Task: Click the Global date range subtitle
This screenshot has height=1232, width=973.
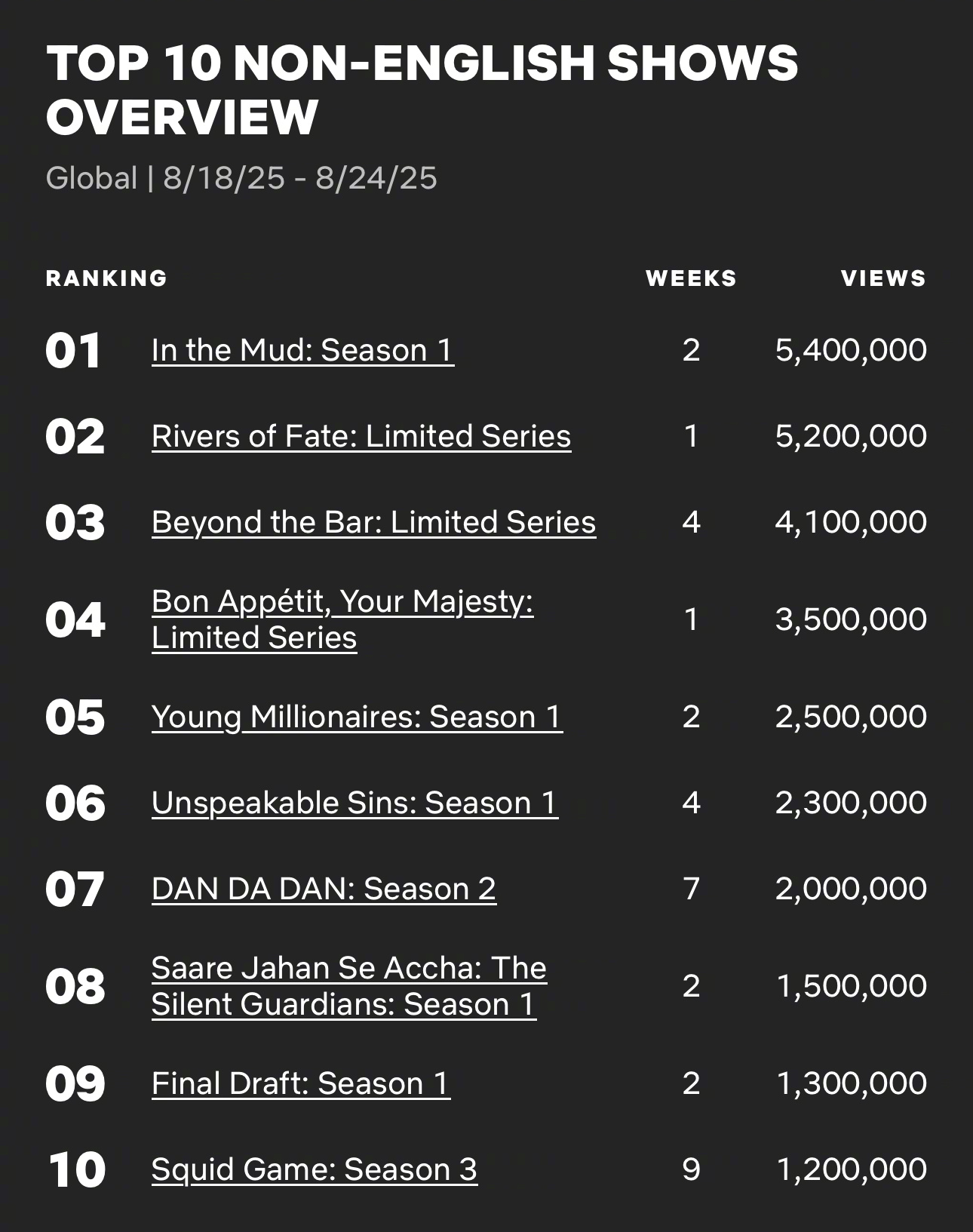Action: click(x=241, y=178)
